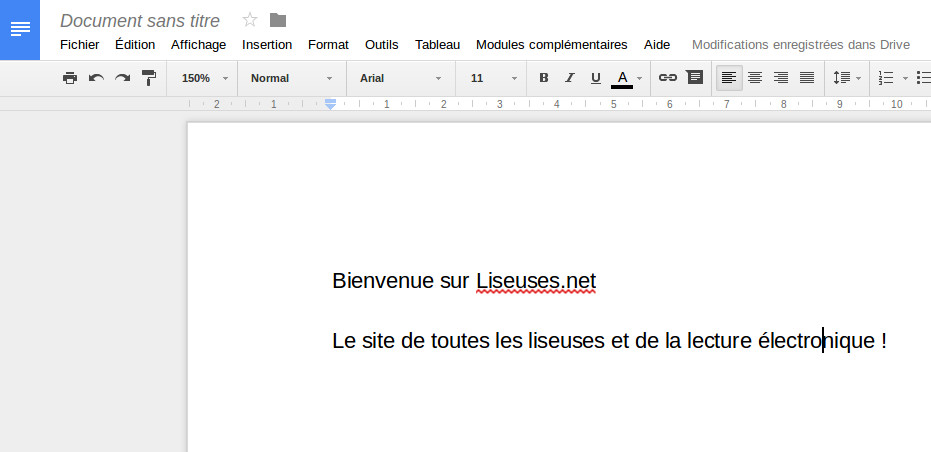Click the Redo arrow
Image resolution: width=931 pixels, height=452 pixels.
coord(122,78)
